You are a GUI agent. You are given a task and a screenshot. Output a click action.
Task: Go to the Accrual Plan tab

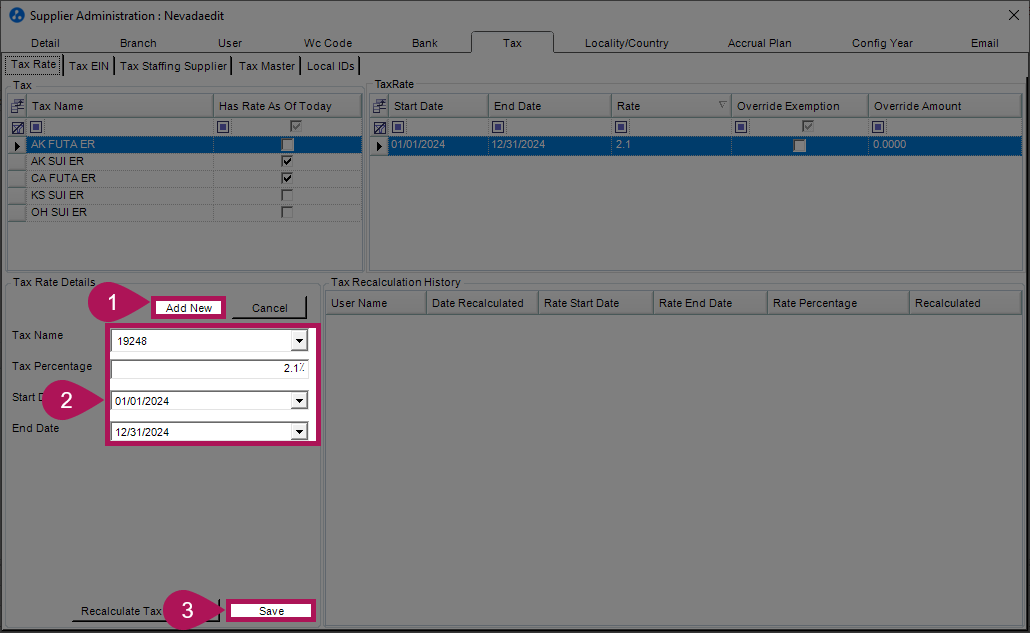(x=759, y=43)
